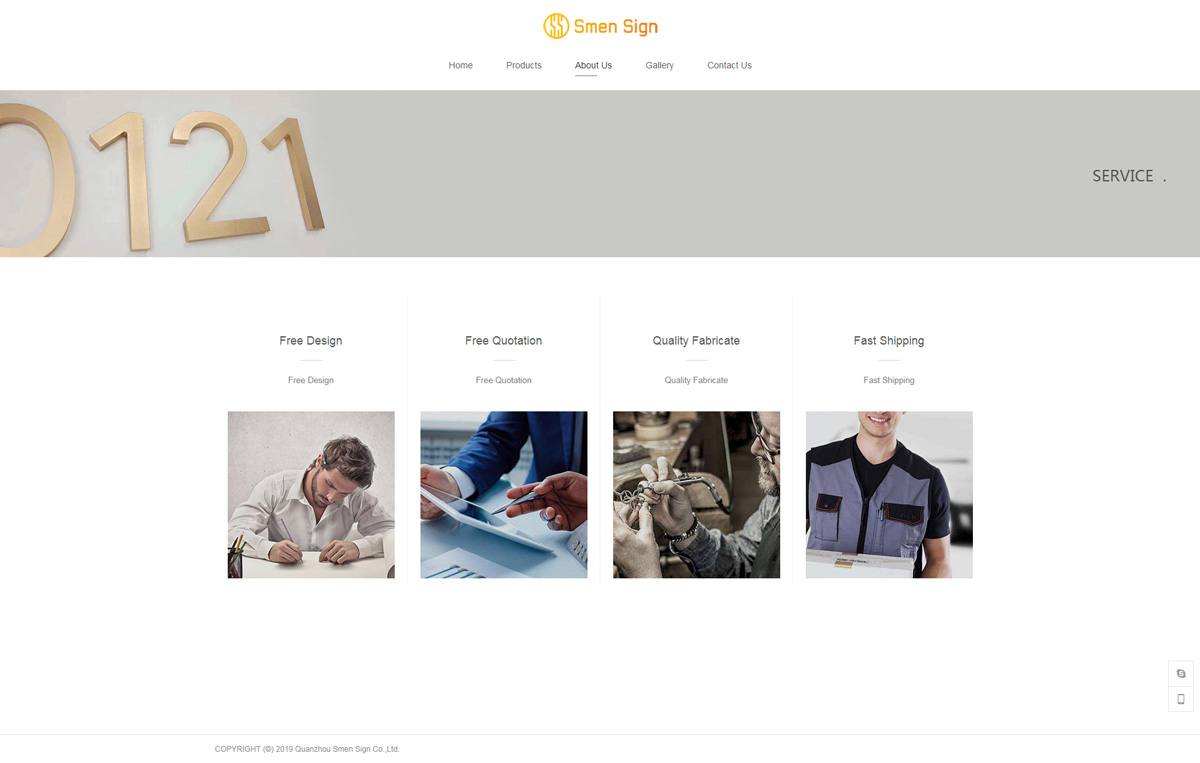Click the Fast Shipping heading
This screenshot has width=1200, height=763.
click(889, 341)
